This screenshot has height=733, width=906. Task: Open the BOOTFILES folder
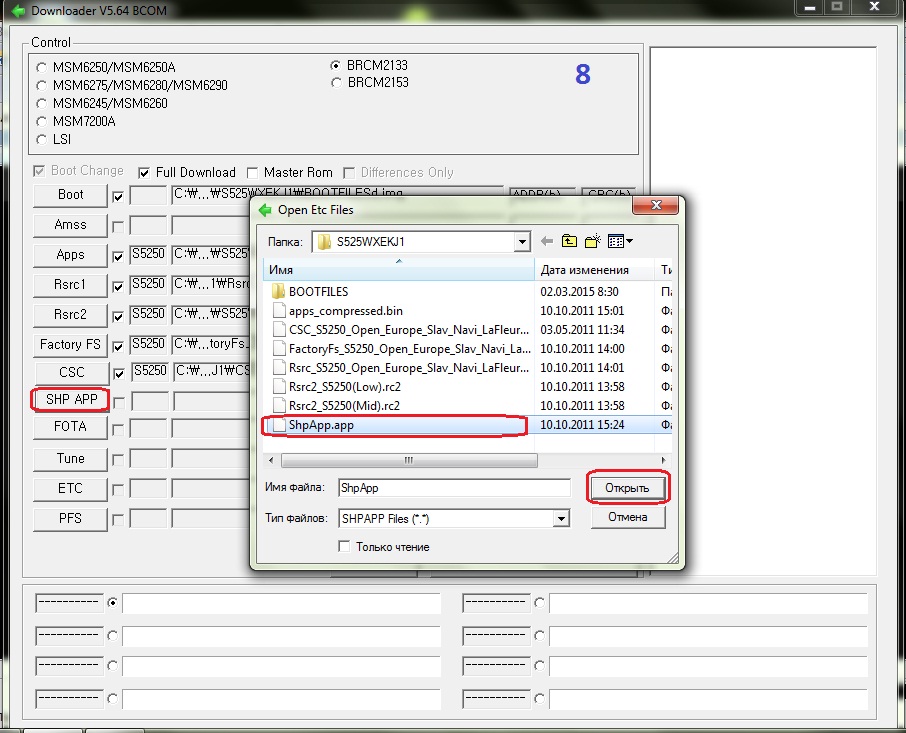(318, 291)
